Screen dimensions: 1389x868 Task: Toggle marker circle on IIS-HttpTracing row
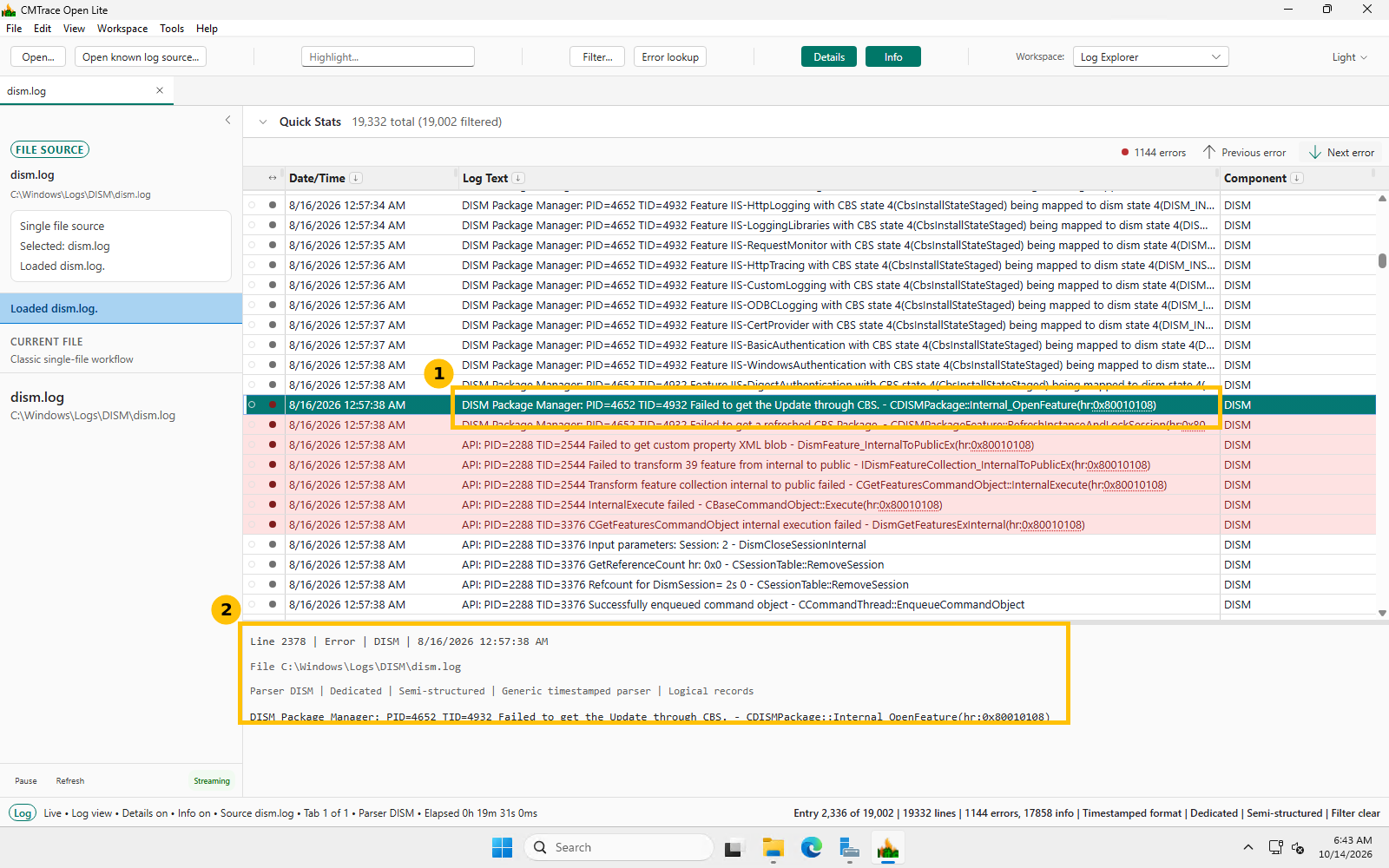[x=252, y=265]
